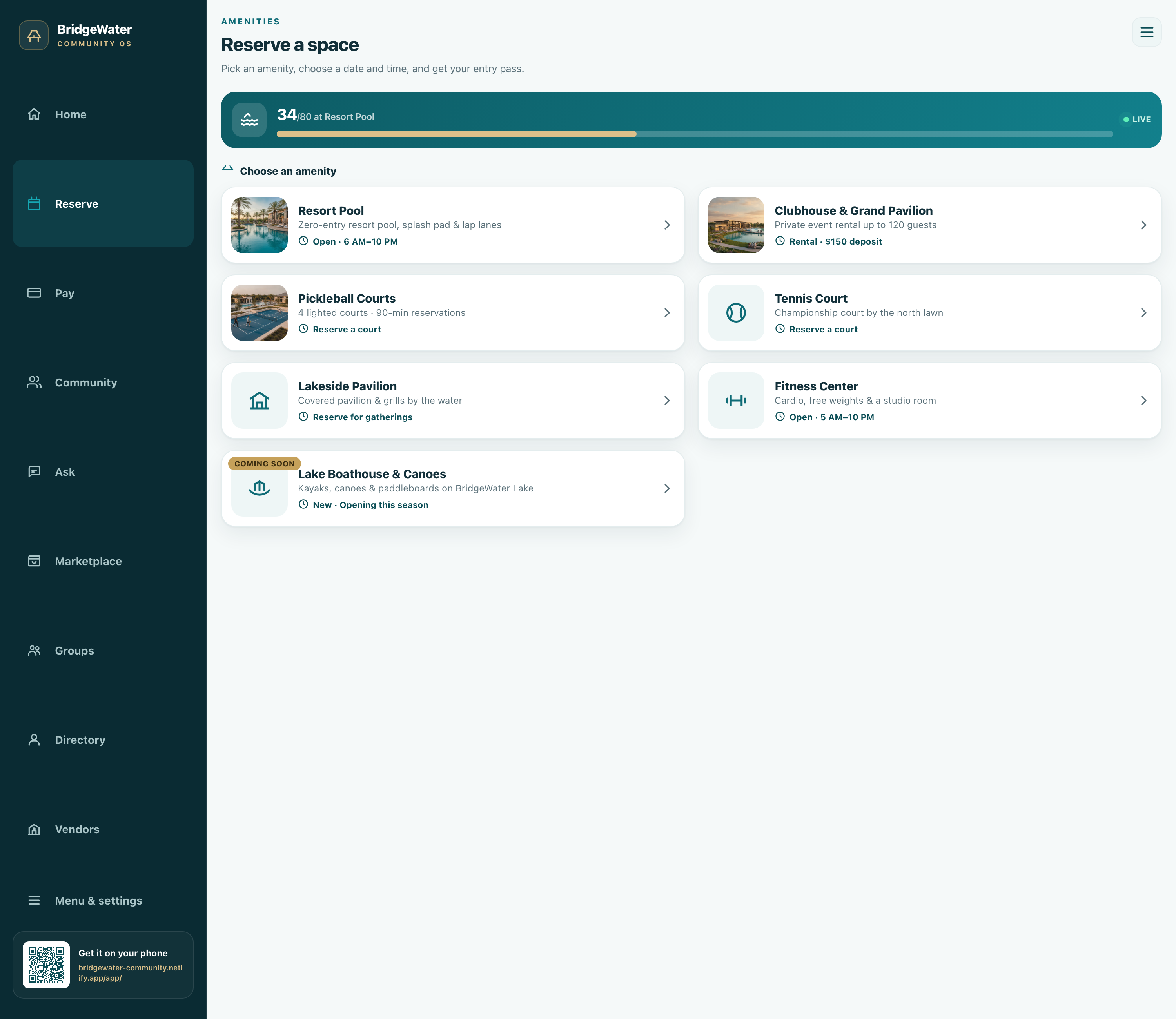Expand Clubhouse & Grand Pavilion chevron
The width and height of the screenshot is (1176, 1019).
(1143, 225)
